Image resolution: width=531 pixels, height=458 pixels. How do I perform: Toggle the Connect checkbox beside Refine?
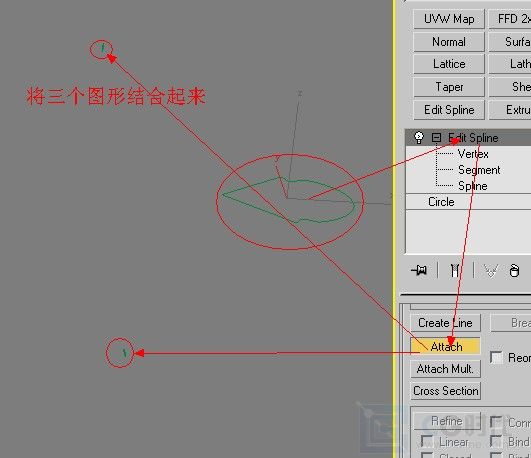(496, 422)
